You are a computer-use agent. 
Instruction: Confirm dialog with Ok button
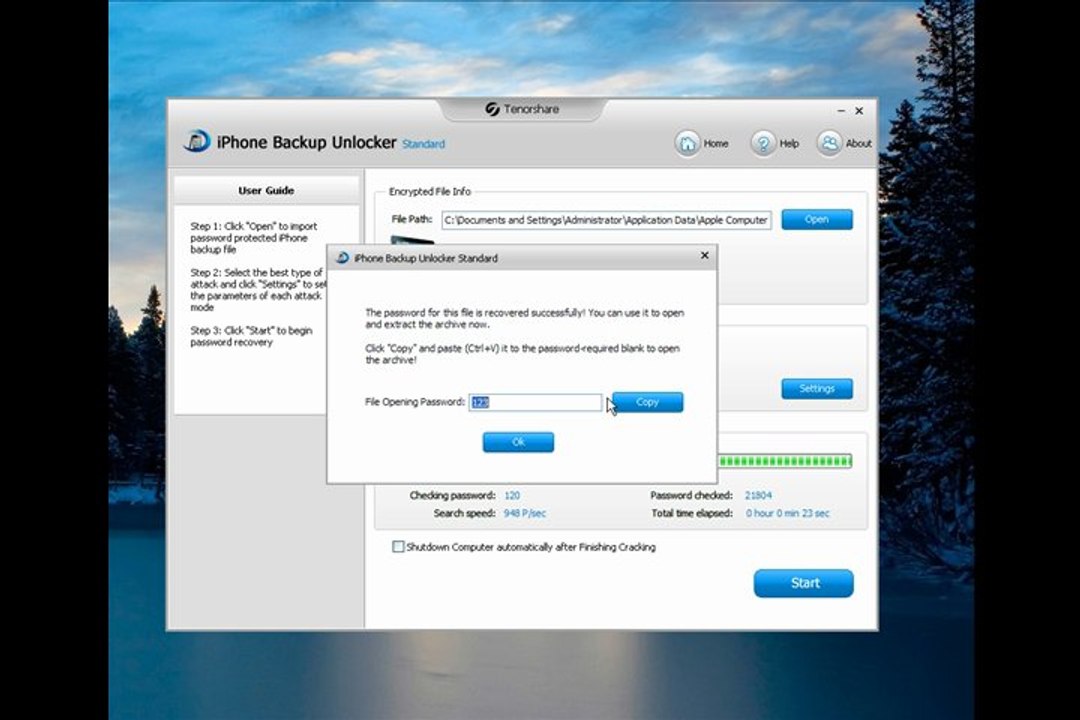point(518,442)
